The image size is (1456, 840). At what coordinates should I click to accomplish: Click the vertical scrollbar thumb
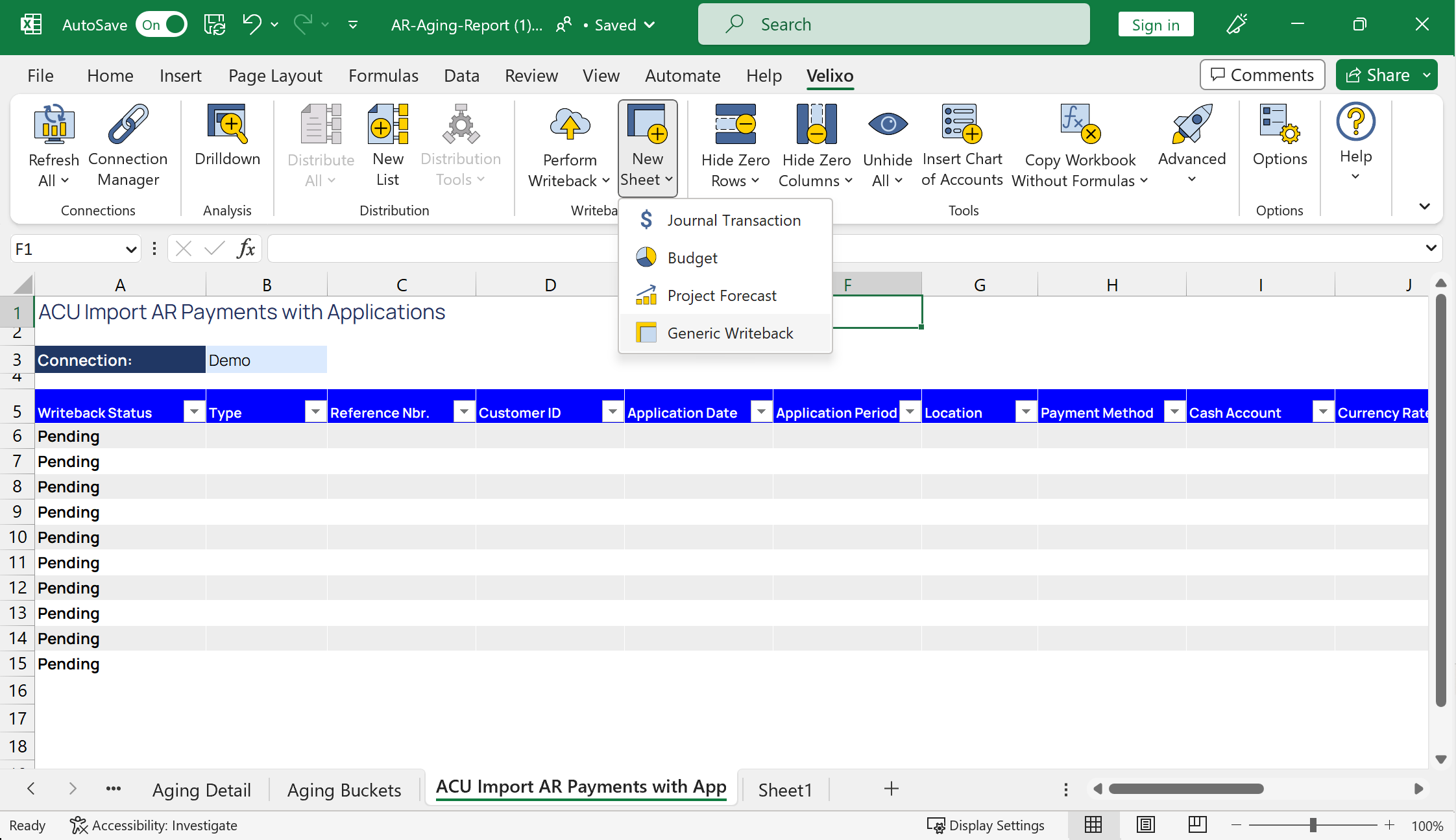tap(1440, 499)
